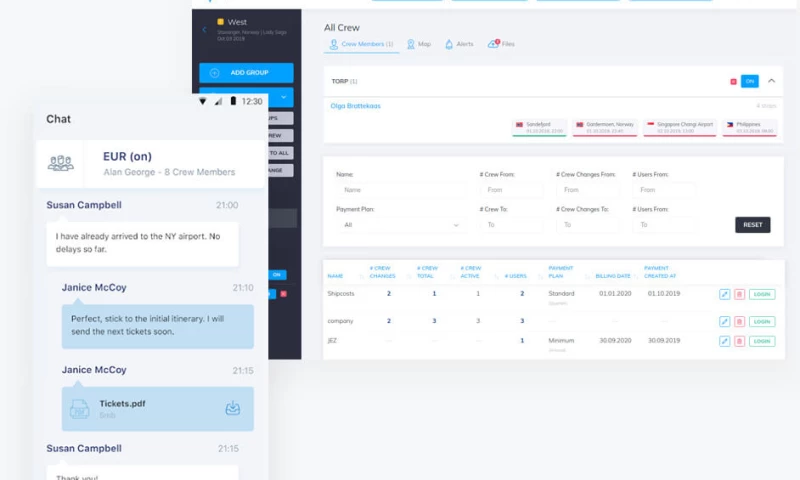800x480 pixels.
Task: Select the Gardermoen, Norway stop card
Action: (x=605, y=128)
